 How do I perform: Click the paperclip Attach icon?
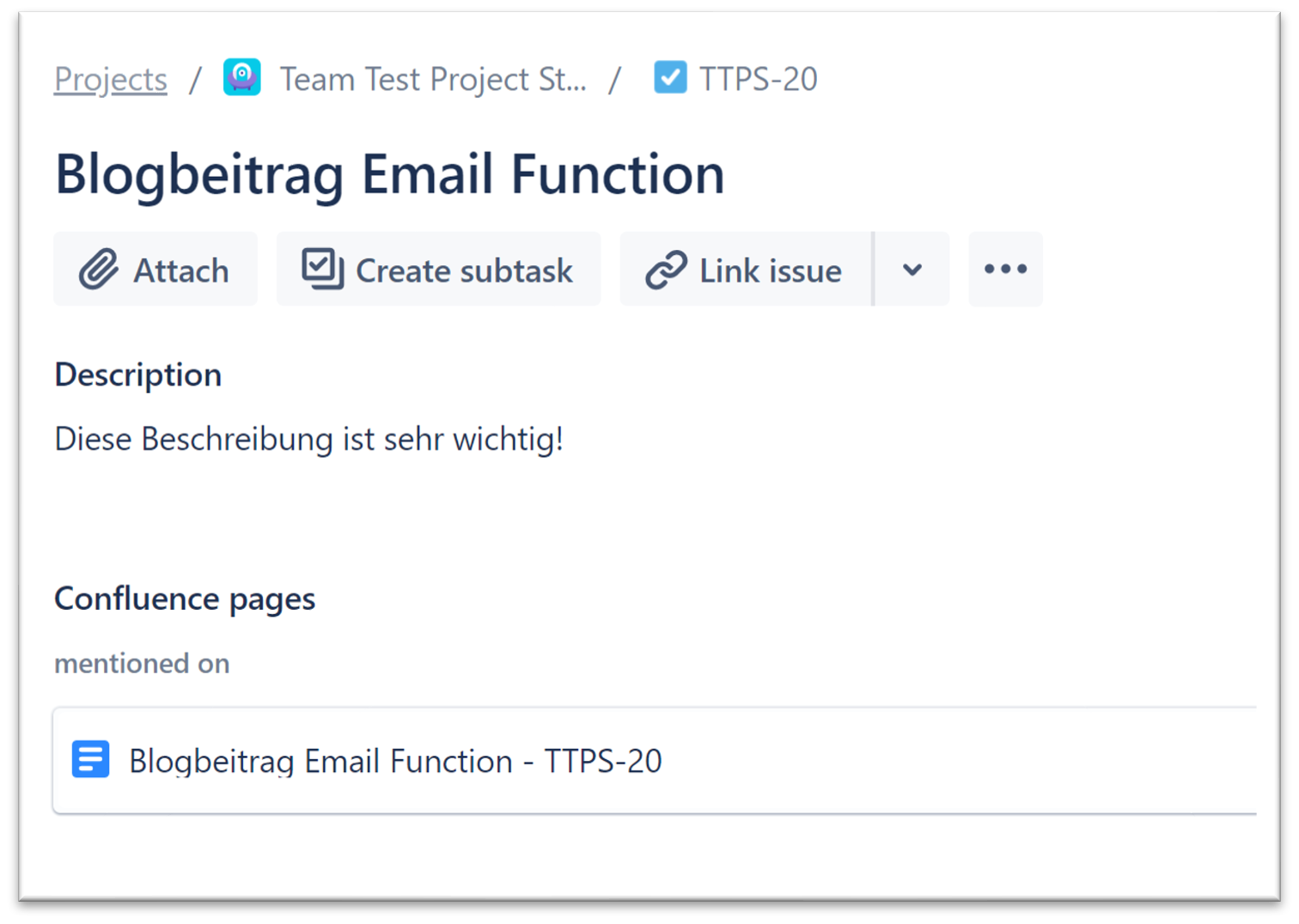click(100, 269)
